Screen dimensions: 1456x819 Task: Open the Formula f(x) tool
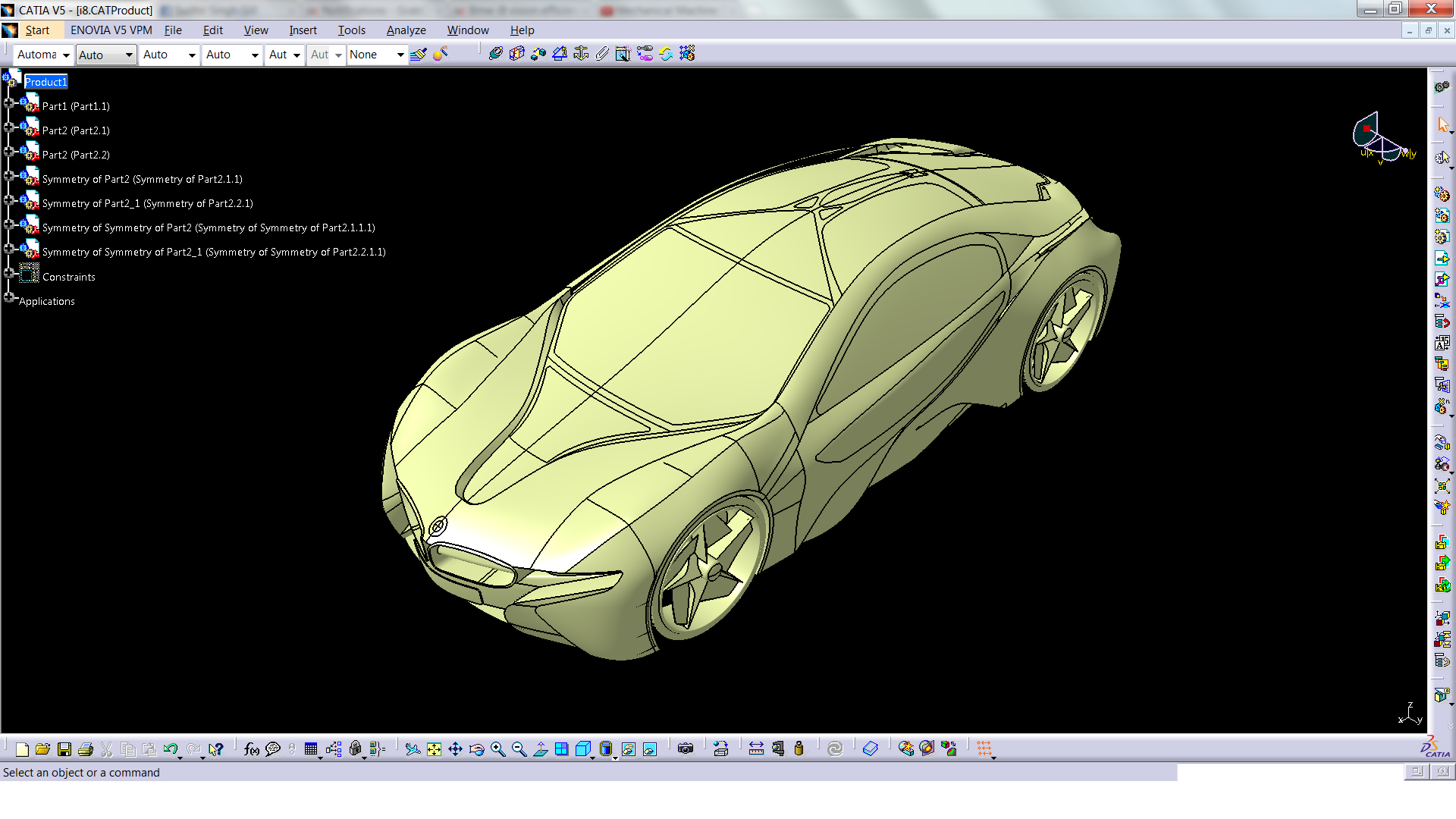pyautogui.click(x=252, y=749)
